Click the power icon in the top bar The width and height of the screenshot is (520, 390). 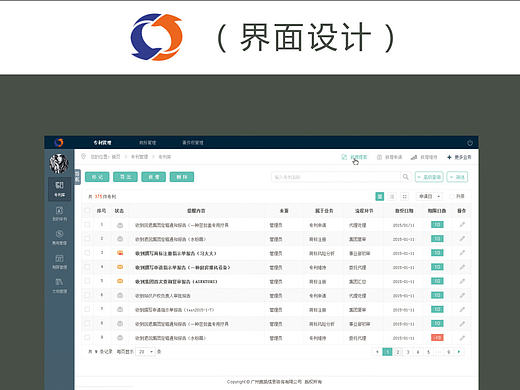pyautogui.click(x=470, y=143)
